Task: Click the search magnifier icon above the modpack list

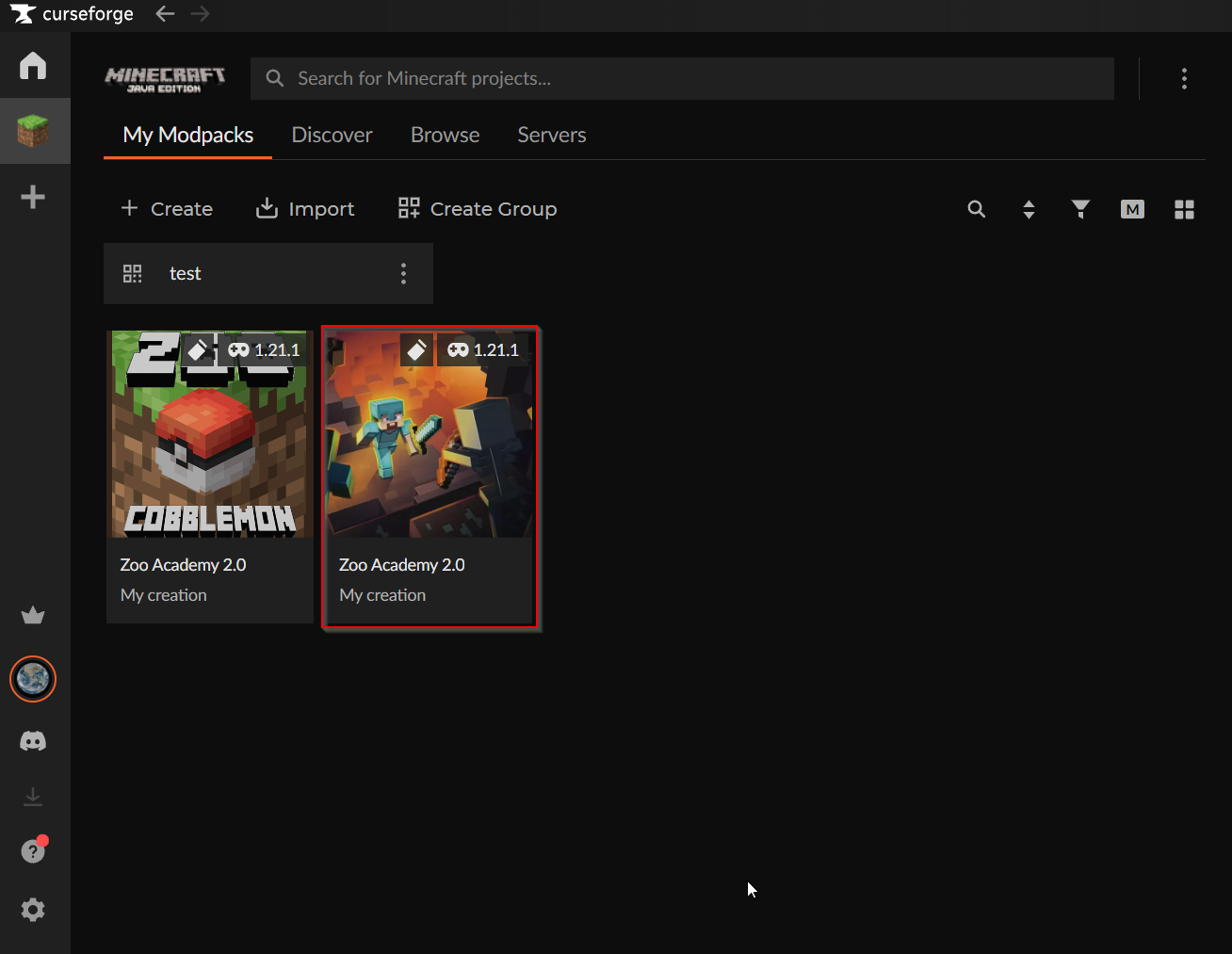Action: tap(977, 209)
